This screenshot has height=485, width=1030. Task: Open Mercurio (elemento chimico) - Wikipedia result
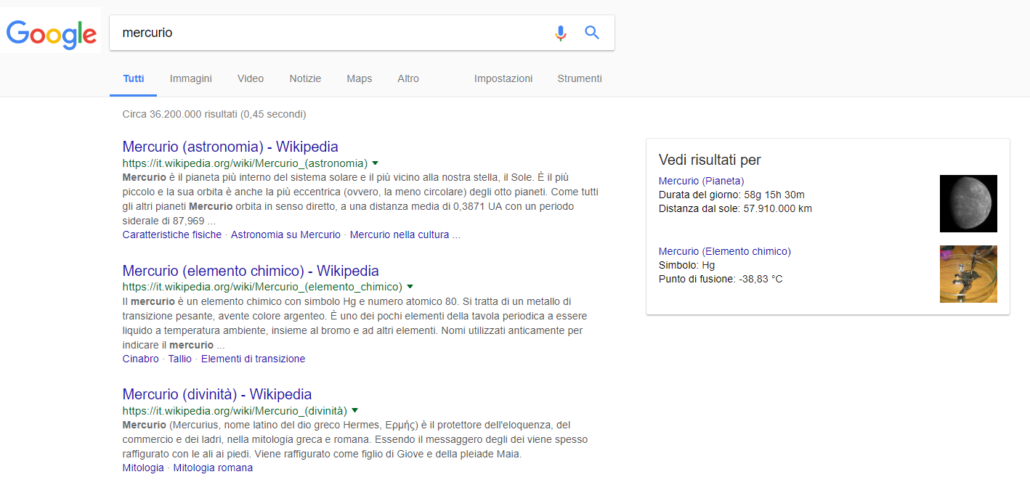click(250, 271)
